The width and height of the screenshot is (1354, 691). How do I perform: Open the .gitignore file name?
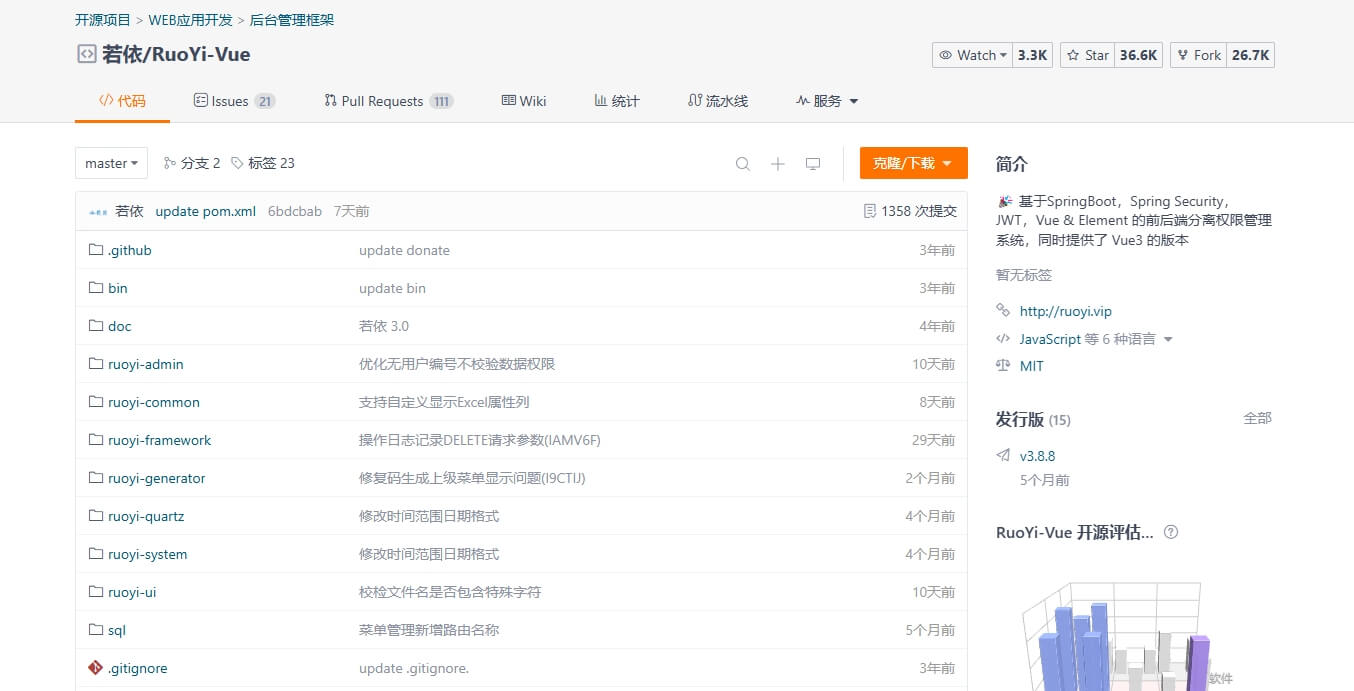click(138, 668)
